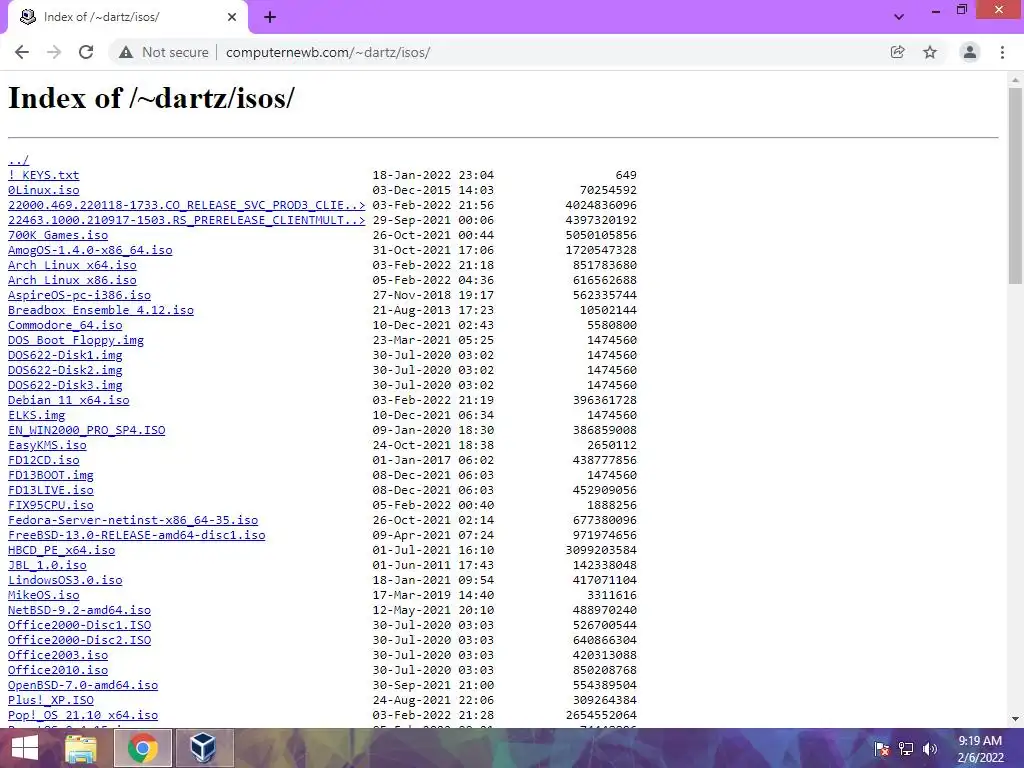Reload the current page
The height and width of the screenshot is (768, 1024).
[x=86, y=52]
